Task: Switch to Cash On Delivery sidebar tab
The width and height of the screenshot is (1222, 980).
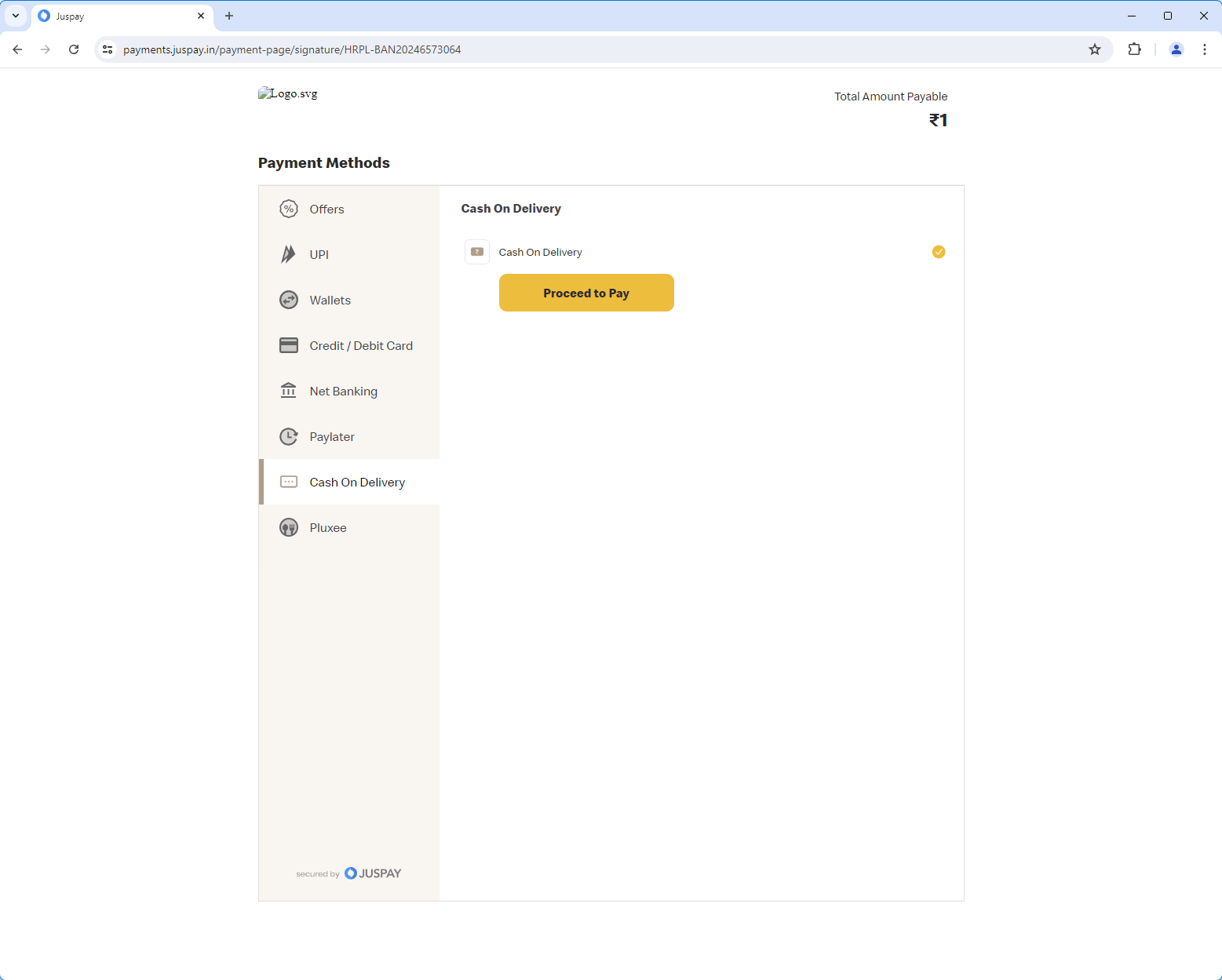Action: click(349, 482)
